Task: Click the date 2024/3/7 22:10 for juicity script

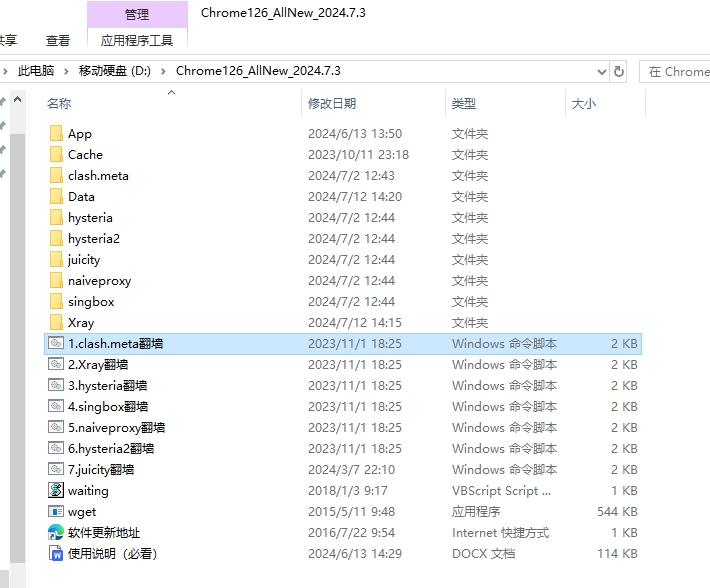Action: point(351,469)
